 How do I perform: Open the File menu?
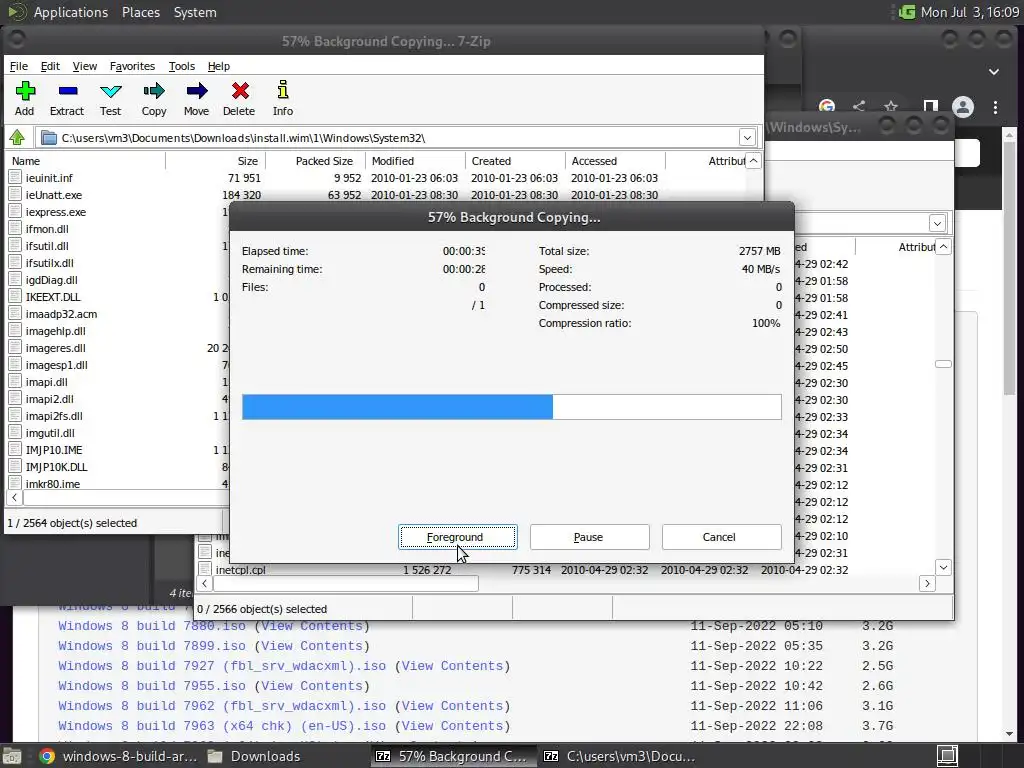(x=18, y=66)
